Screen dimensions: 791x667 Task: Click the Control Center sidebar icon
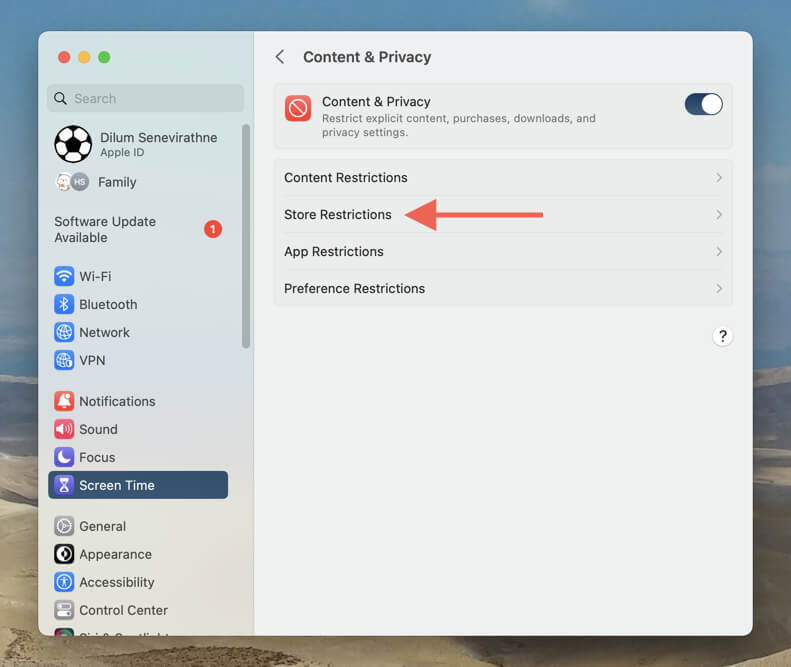tap(64, 610)
